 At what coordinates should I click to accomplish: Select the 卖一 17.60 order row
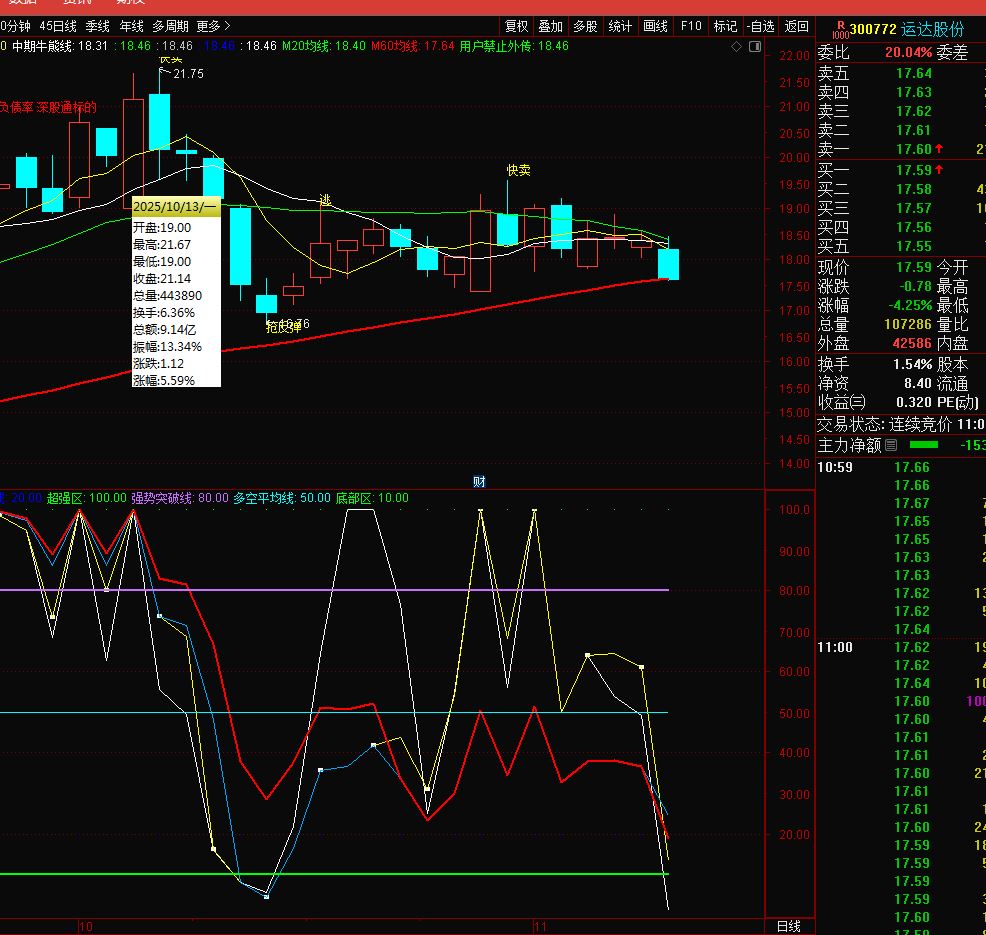pyautogui.click(x=901, y=149)
